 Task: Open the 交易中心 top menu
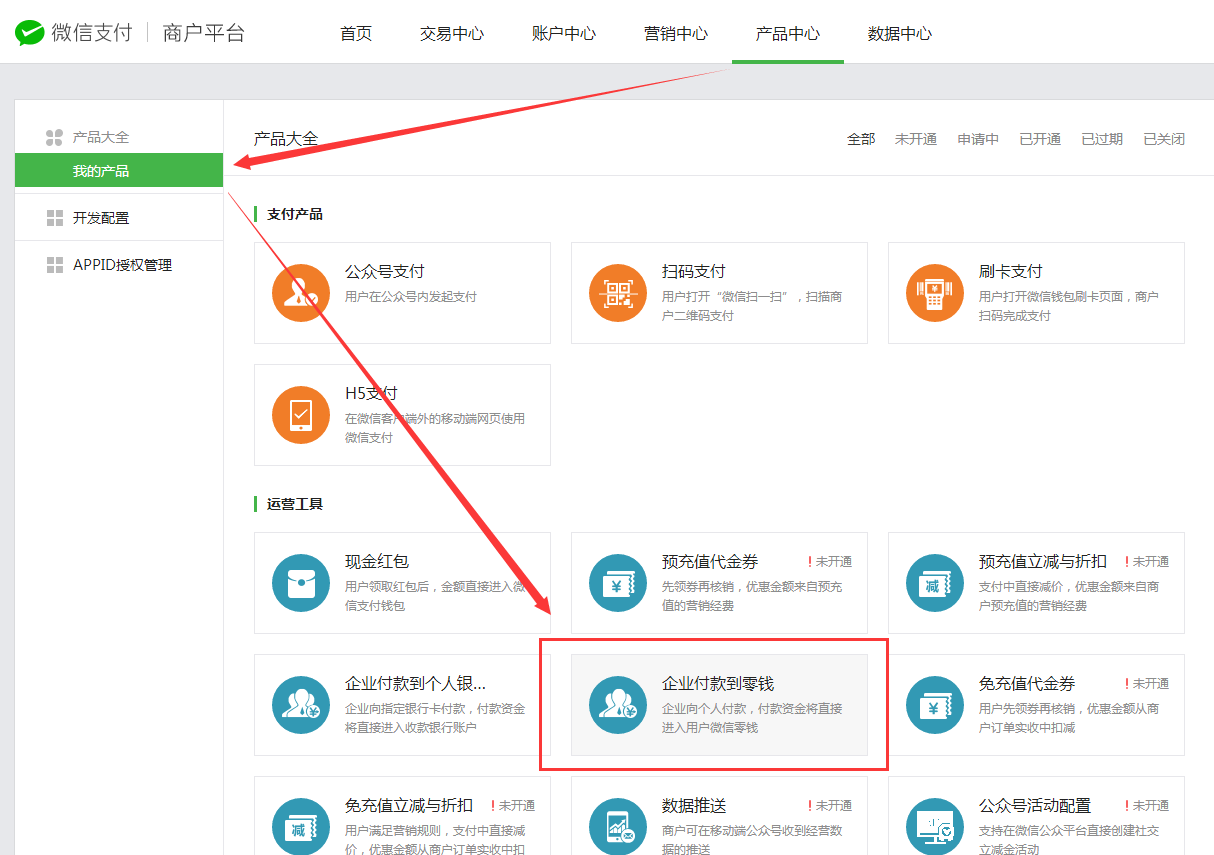click(x=452, y=33)
